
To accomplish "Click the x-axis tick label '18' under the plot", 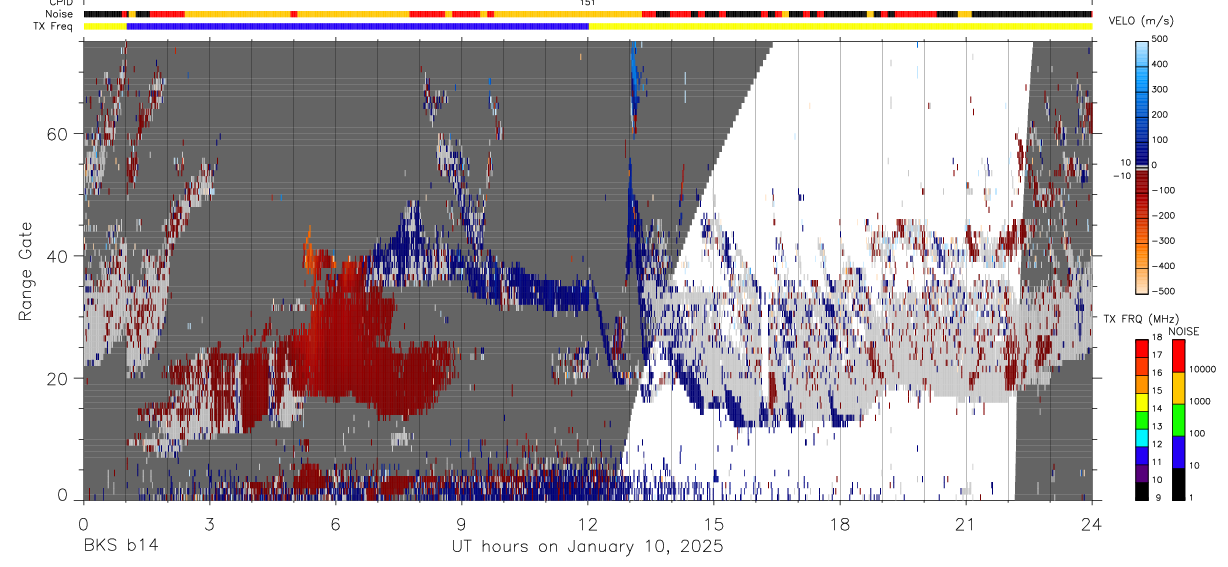I will pyautogui.click(x=840, y=524).
